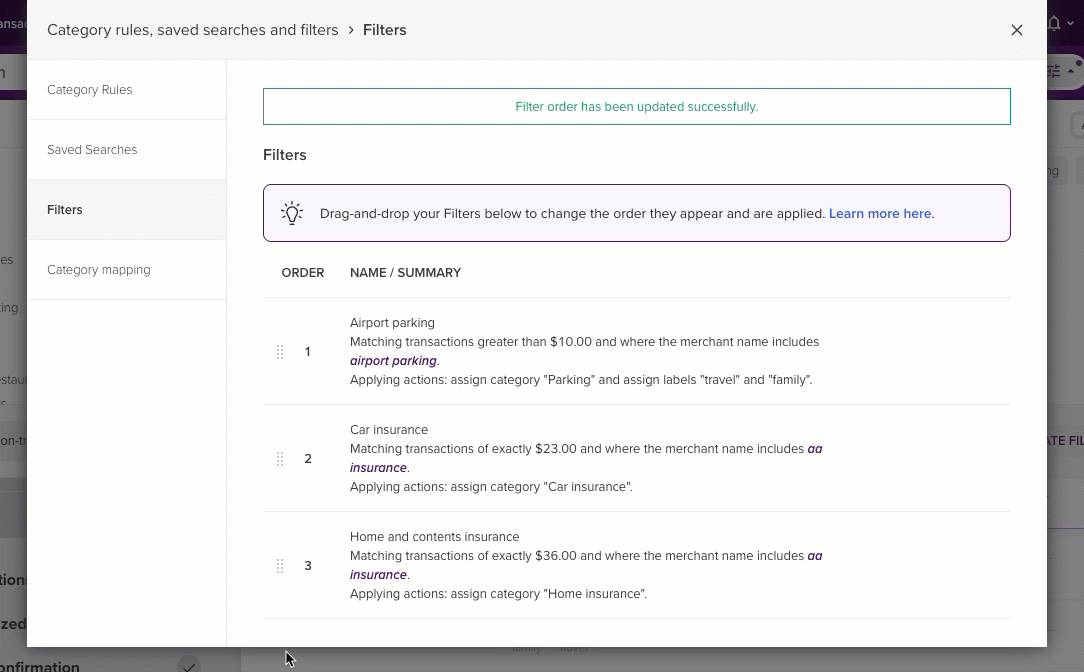
Task: Switch to the Saved Searches tab
Action: coord(92,150)
